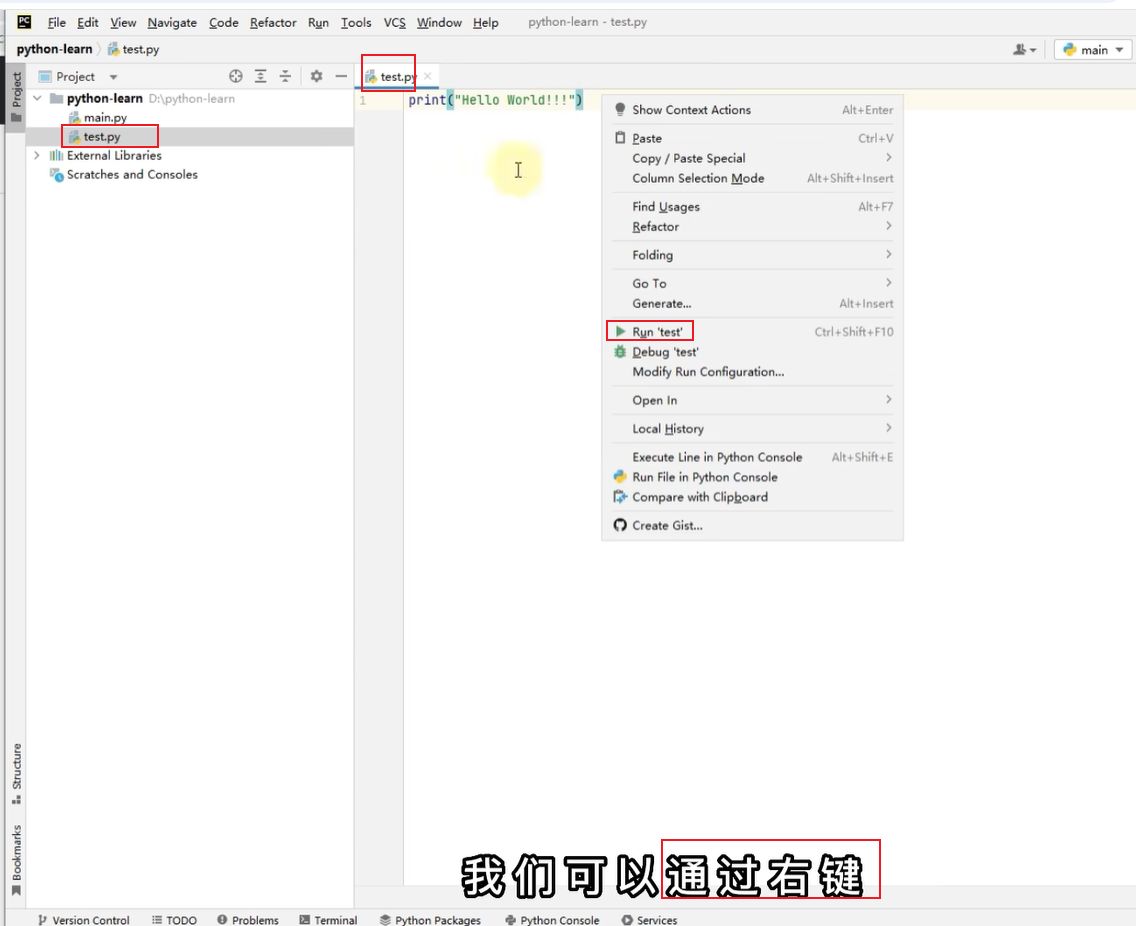Open the Terminal tool window
This screenshot has height=926, width=1136.
pos(328,920)
